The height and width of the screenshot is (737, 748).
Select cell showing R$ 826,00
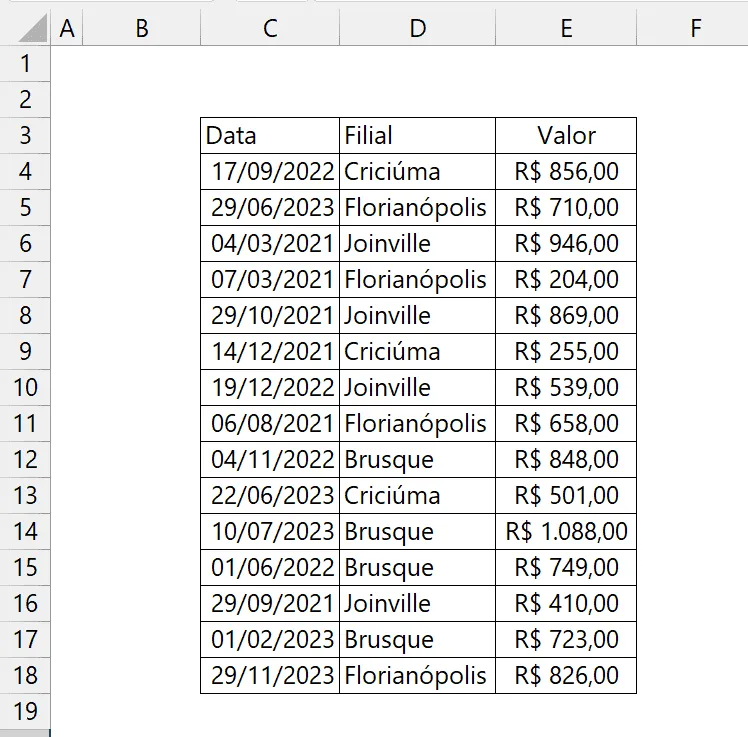pyautogui.click(x=566, y=675)
